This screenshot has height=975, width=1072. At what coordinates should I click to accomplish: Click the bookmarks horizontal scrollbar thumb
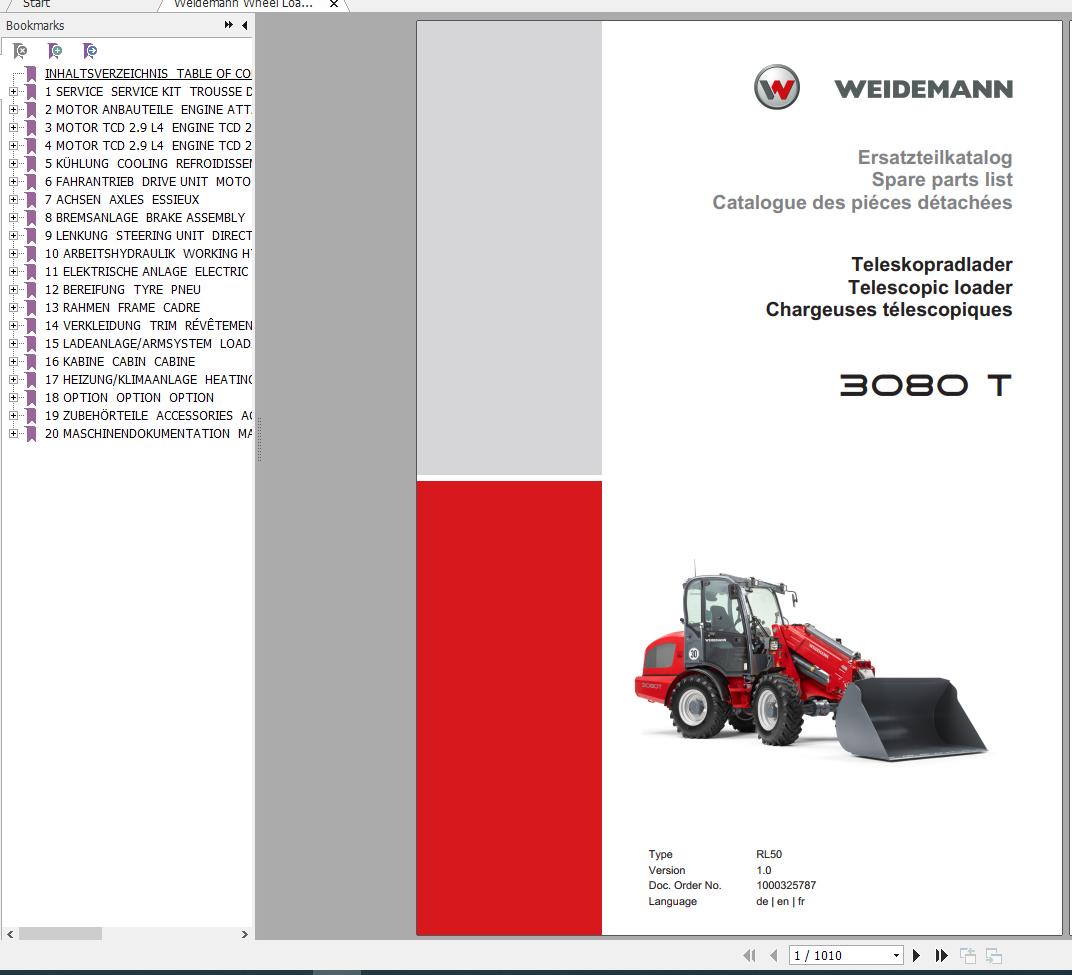click(60, 934)
